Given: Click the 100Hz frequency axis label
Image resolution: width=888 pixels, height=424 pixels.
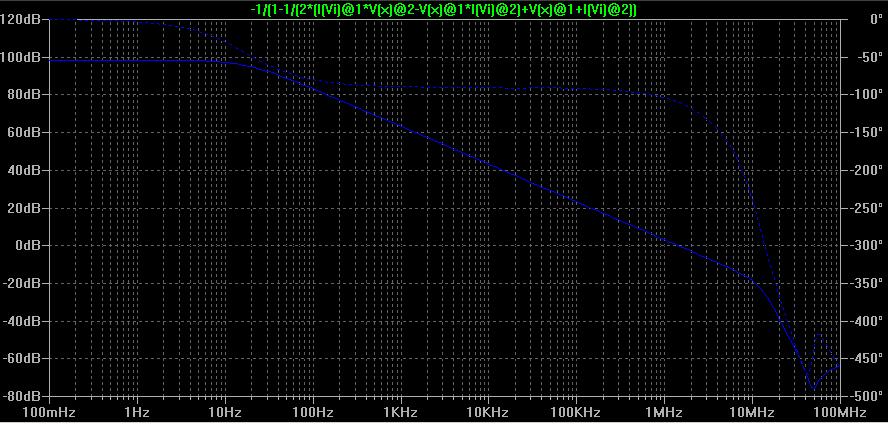Looking at the screenshot, I should [x=313, y=412].
